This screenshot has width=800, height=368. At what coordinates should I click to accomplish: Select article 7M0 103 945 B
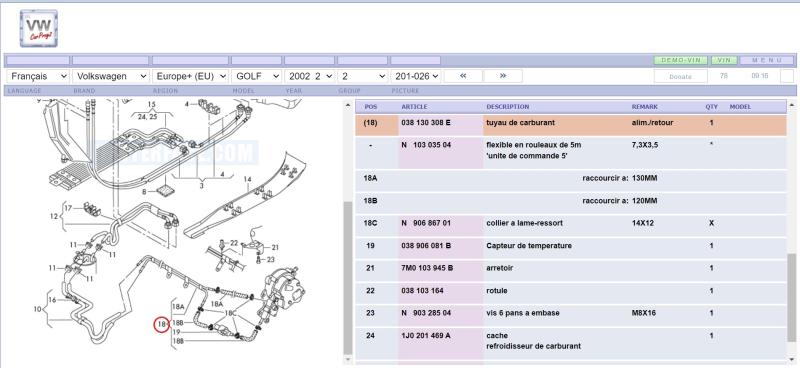[x=428, y=268]
